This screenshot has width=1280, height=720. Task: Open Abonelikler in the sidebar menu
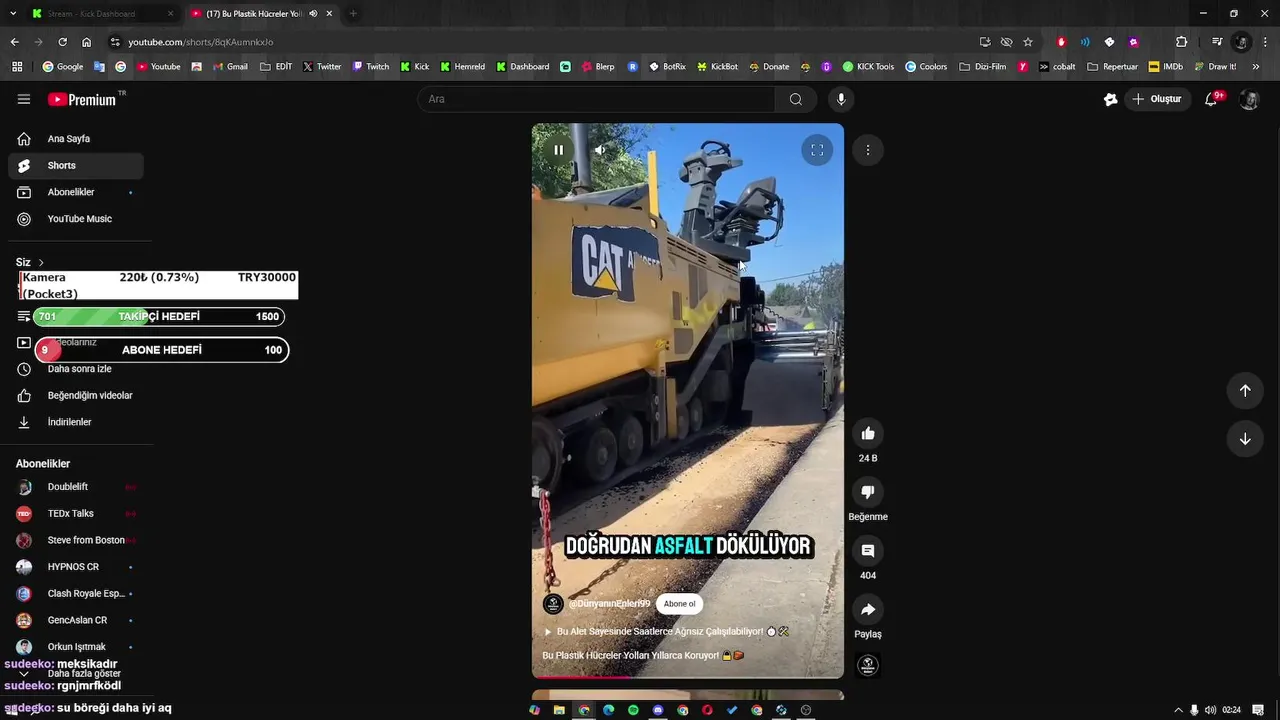[76, 192]
